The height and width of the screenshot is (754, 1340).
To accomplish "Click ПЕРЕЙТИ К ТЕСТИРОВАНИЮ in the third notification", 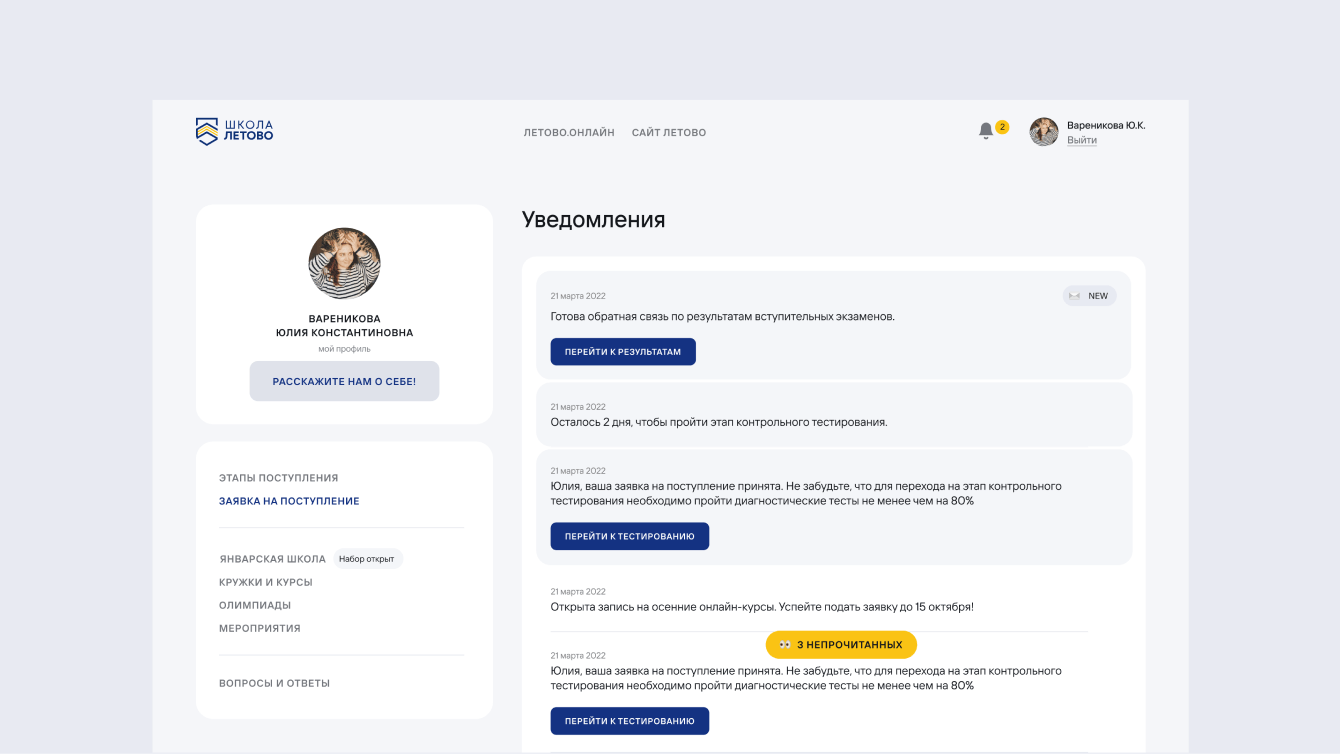I will point(630,536).
